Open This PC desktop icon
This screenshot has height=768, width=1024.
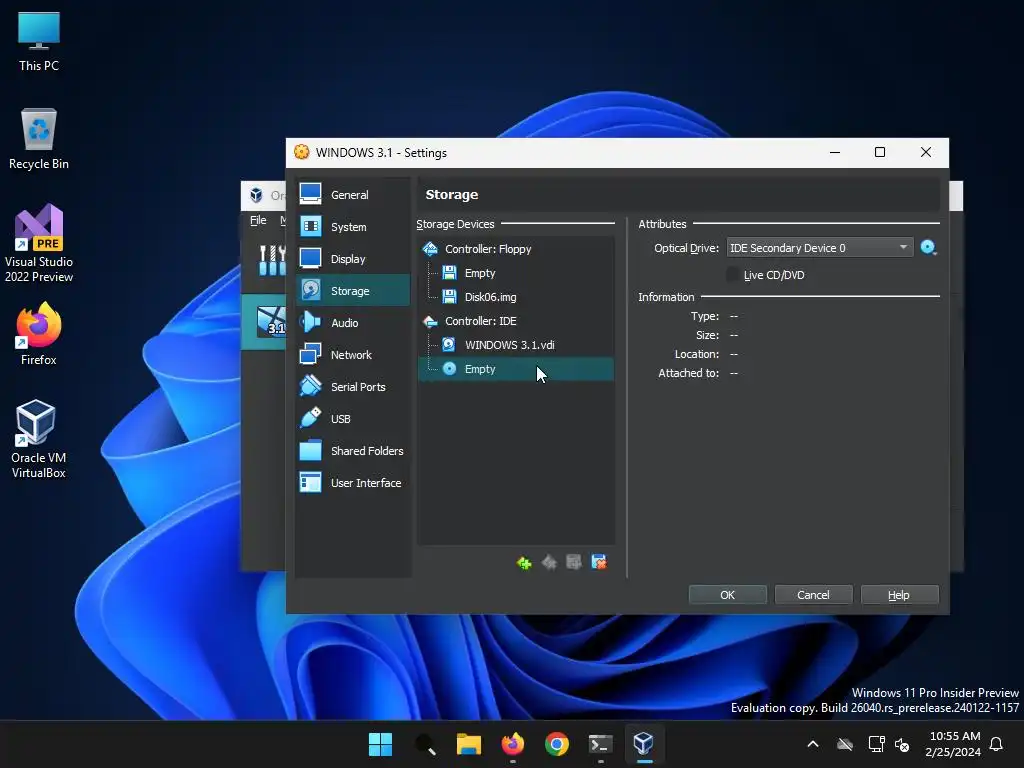(39, 42)
